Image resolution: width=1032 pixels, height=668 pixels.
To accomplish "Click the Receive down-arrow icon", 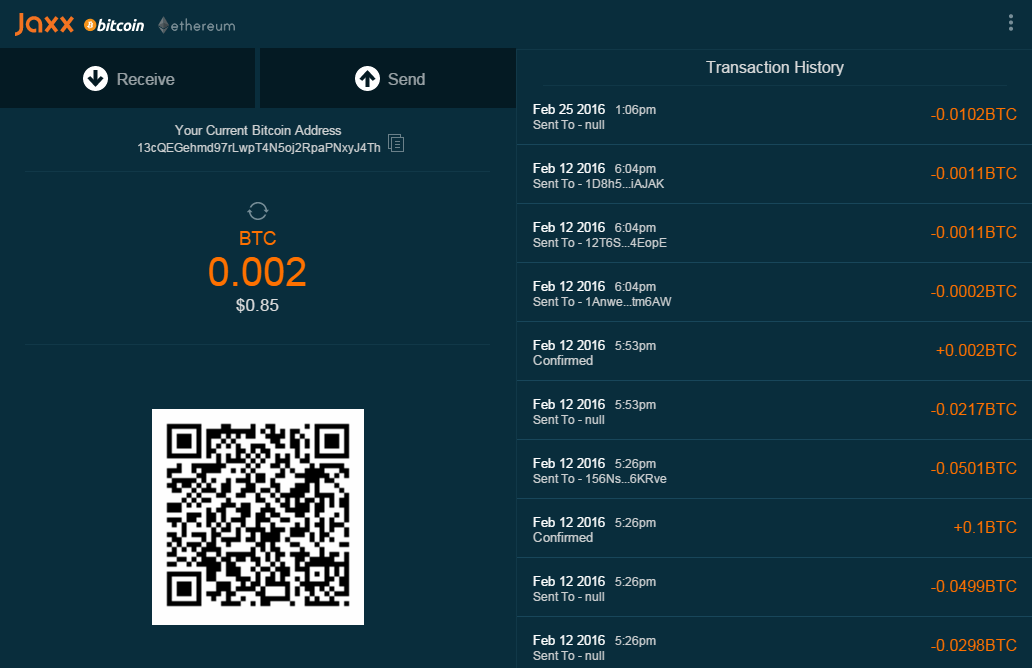I will [95, 78].
